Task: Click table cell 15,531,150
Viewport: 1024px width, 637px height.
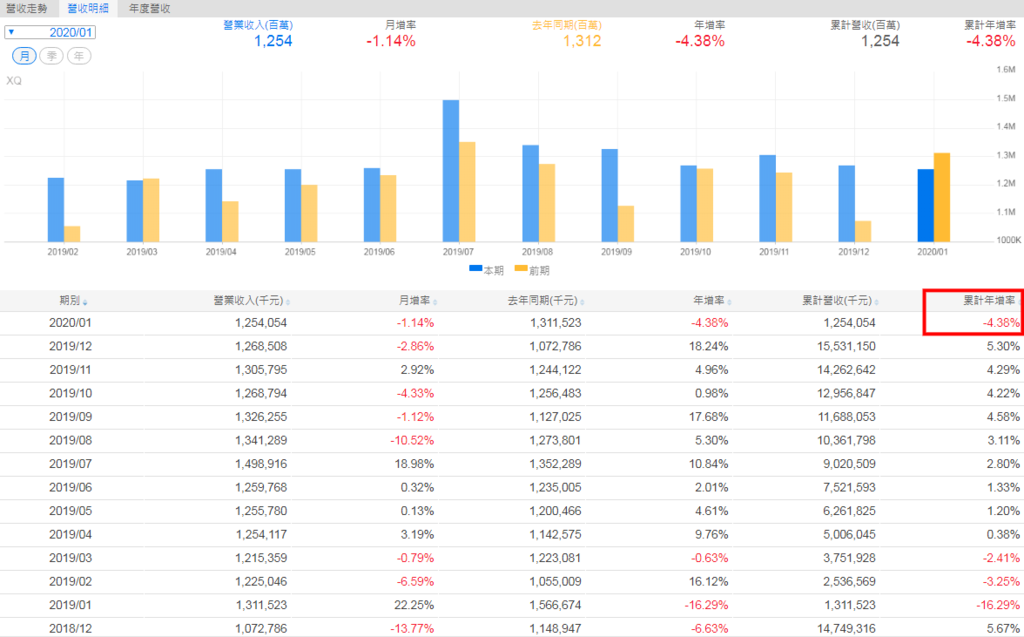Action: [x=846, y=346]
